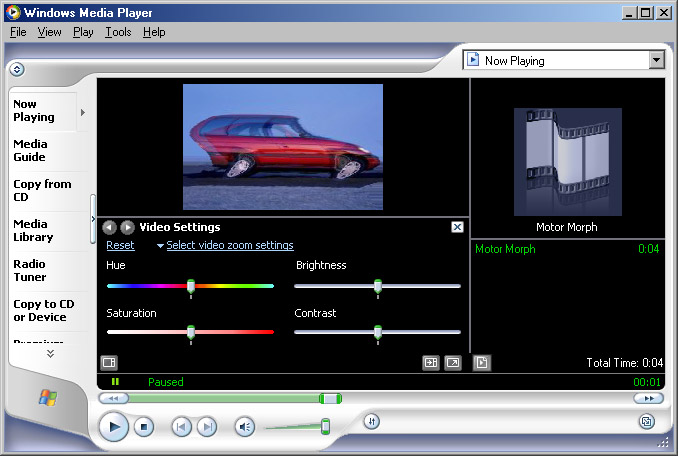Viewport: 678px width, 456px height.
Task: Open the View menu
Action: click(49, 32)
